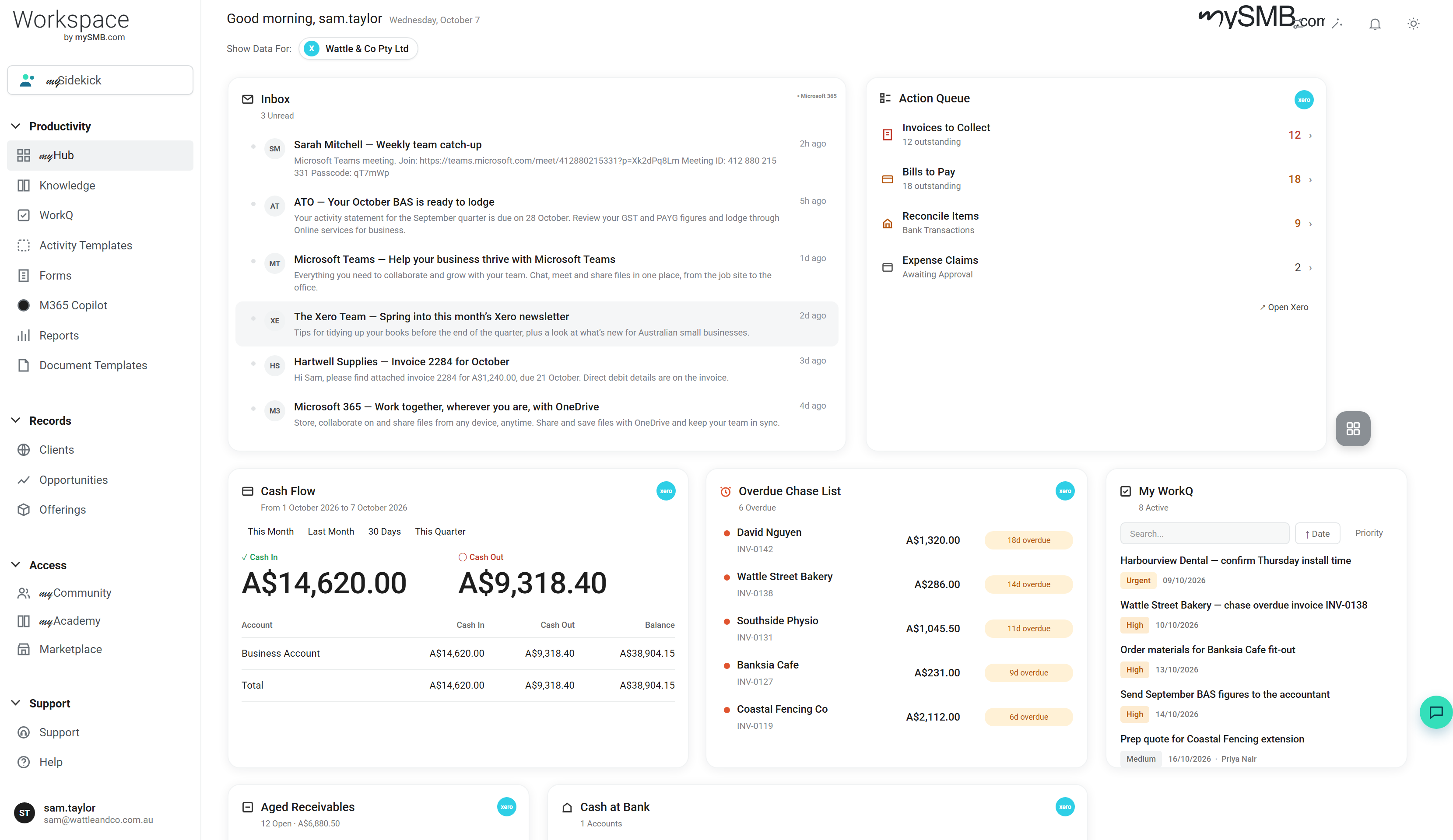The width and height of the screenshot is (1453, 840).
Task: Click the Bills to Pay card icon
Action: (888, 179)
